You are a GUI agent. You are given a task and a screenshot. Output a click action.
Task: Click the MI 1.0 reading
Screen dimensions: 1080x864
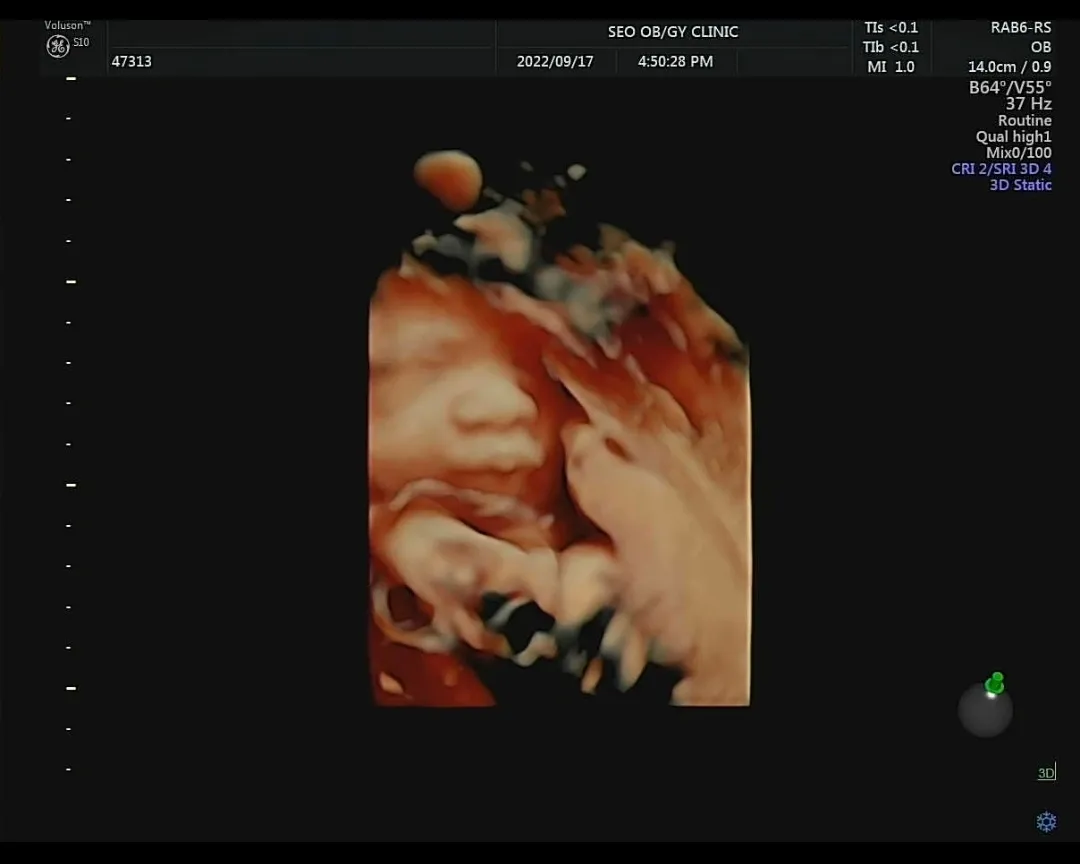click(891, 67)
